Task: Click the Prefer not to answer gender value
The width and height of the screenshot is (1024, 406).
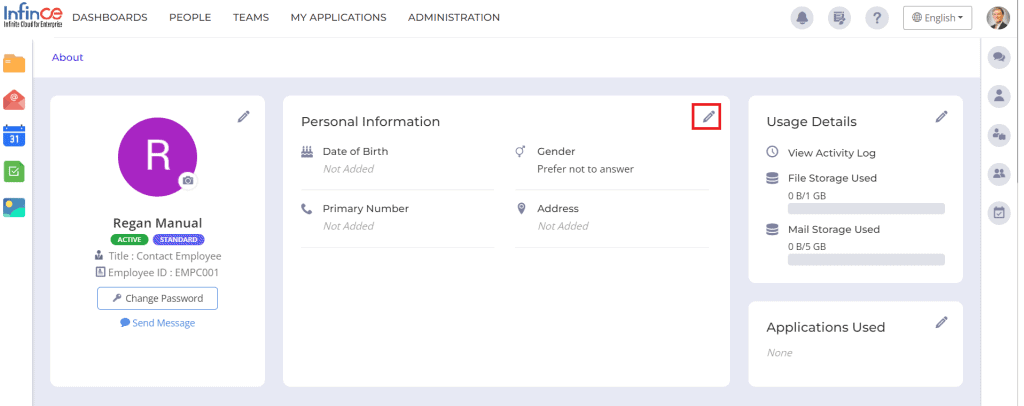Action: coord(585,169)
